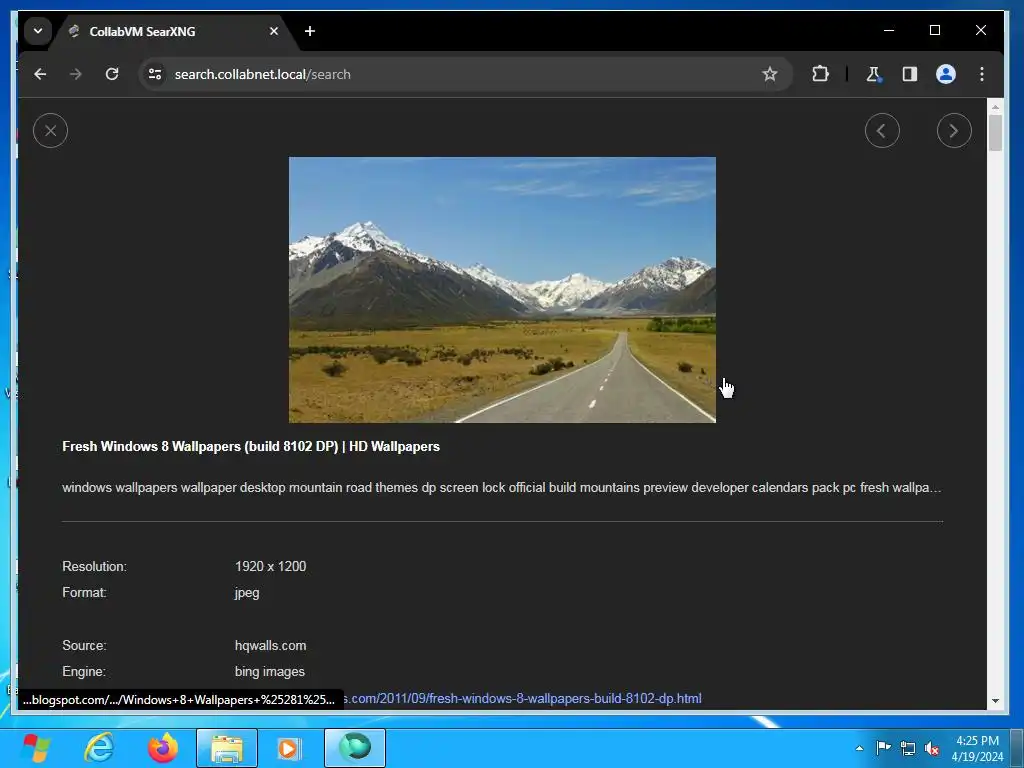Click the hqwalls.com source value
Screen dimensions: 1024x768
(270, 645)
